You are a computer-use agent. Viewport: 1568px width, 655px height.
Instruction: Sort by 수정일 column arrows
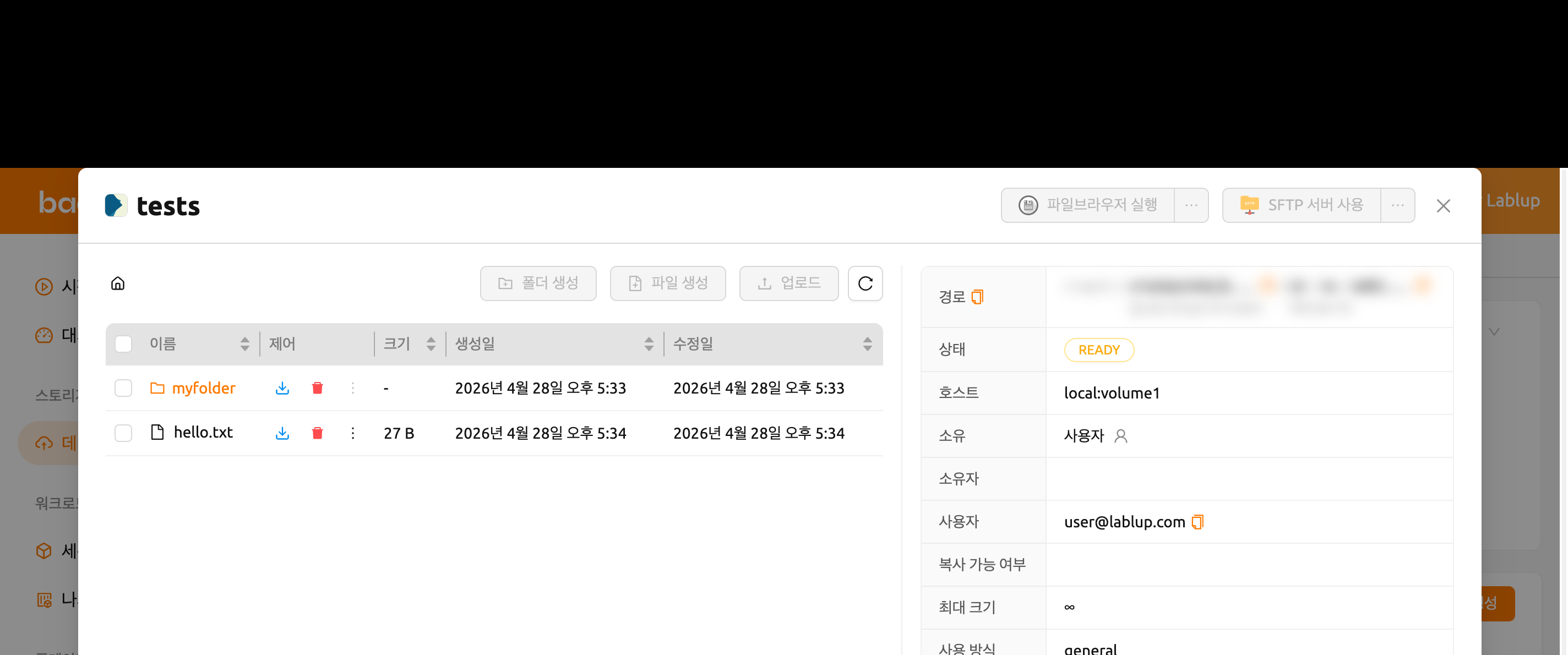point(867,344)
